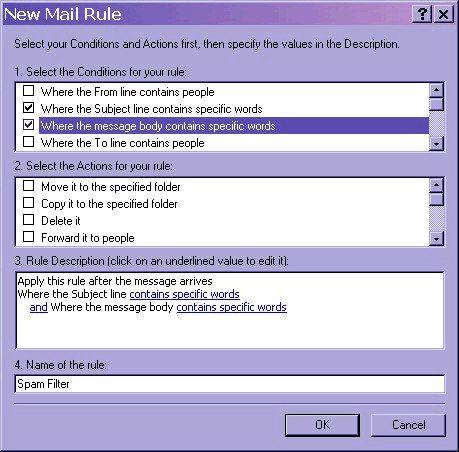Click the Actions list down arrow
The image size is (459, 452).
pyautogui.click(x=436, y=239)
